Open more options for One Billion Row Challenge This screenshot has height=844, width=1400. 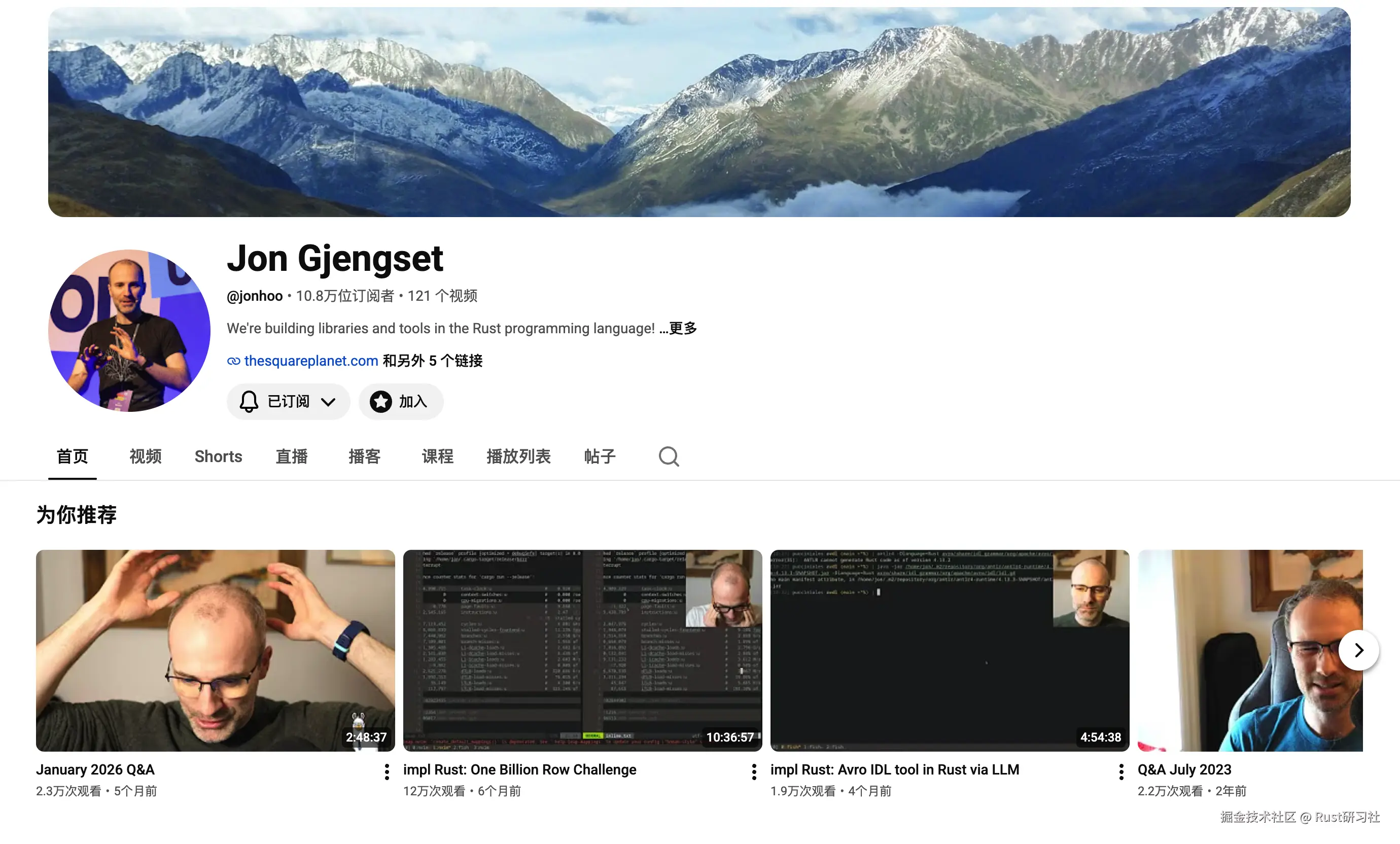[x=753, y=771]
